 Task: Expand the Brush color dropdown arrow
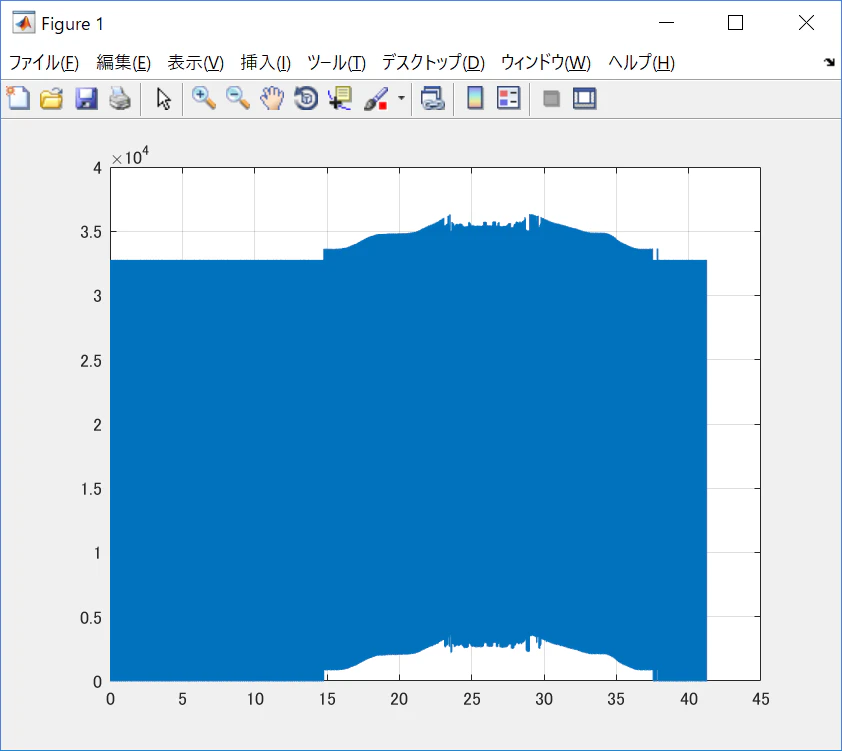click(x=401, y=98)
